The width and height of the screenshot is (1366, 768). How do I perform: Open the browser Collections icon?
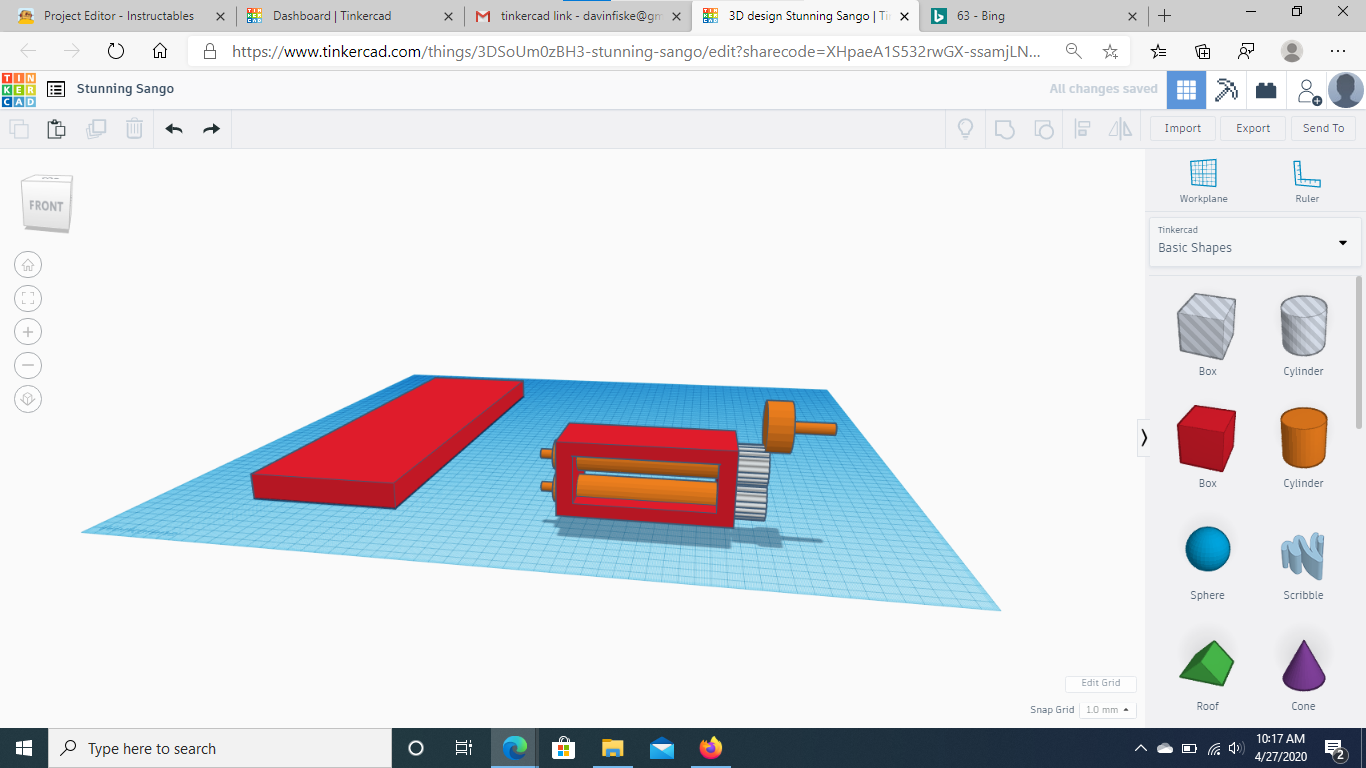pos(1203,51)
